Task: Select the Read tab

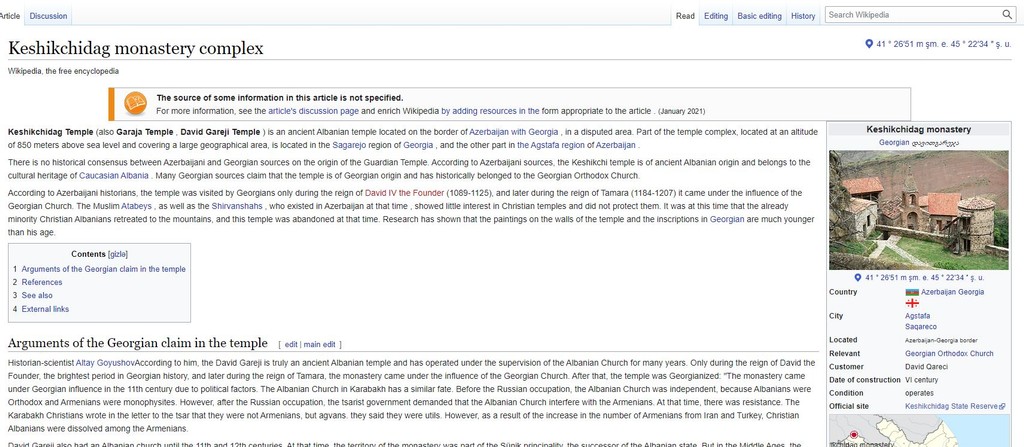Action: [x=685, y=16]
